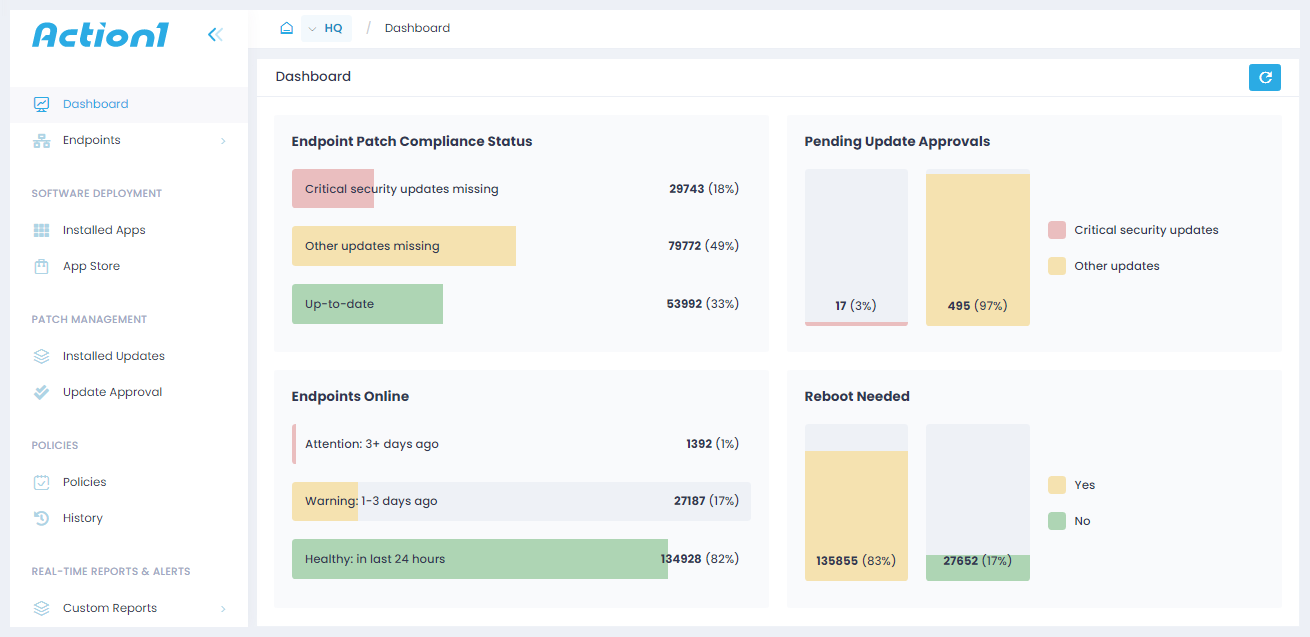Click the Endpoints network icon
This screenshot has height=637, width=1310.
coord(41,140)
